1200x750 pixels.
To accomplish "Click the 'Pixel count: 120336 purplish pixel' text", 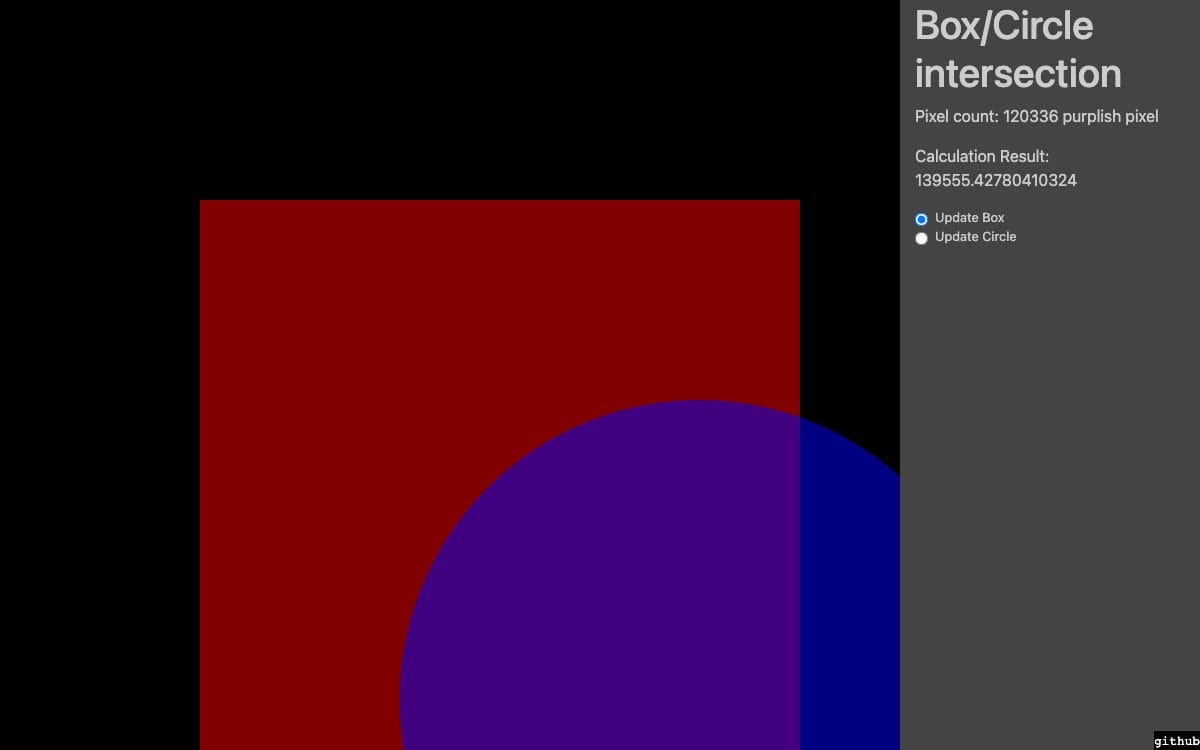I will (x=1036, y=117).
